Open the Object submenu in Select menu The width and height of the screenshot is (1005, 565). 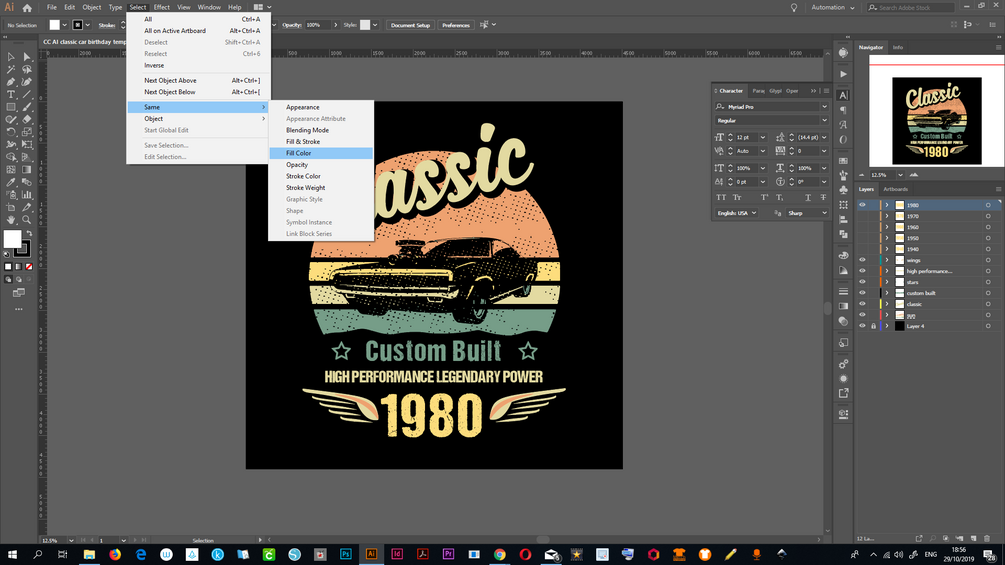(x=198, y=119)
